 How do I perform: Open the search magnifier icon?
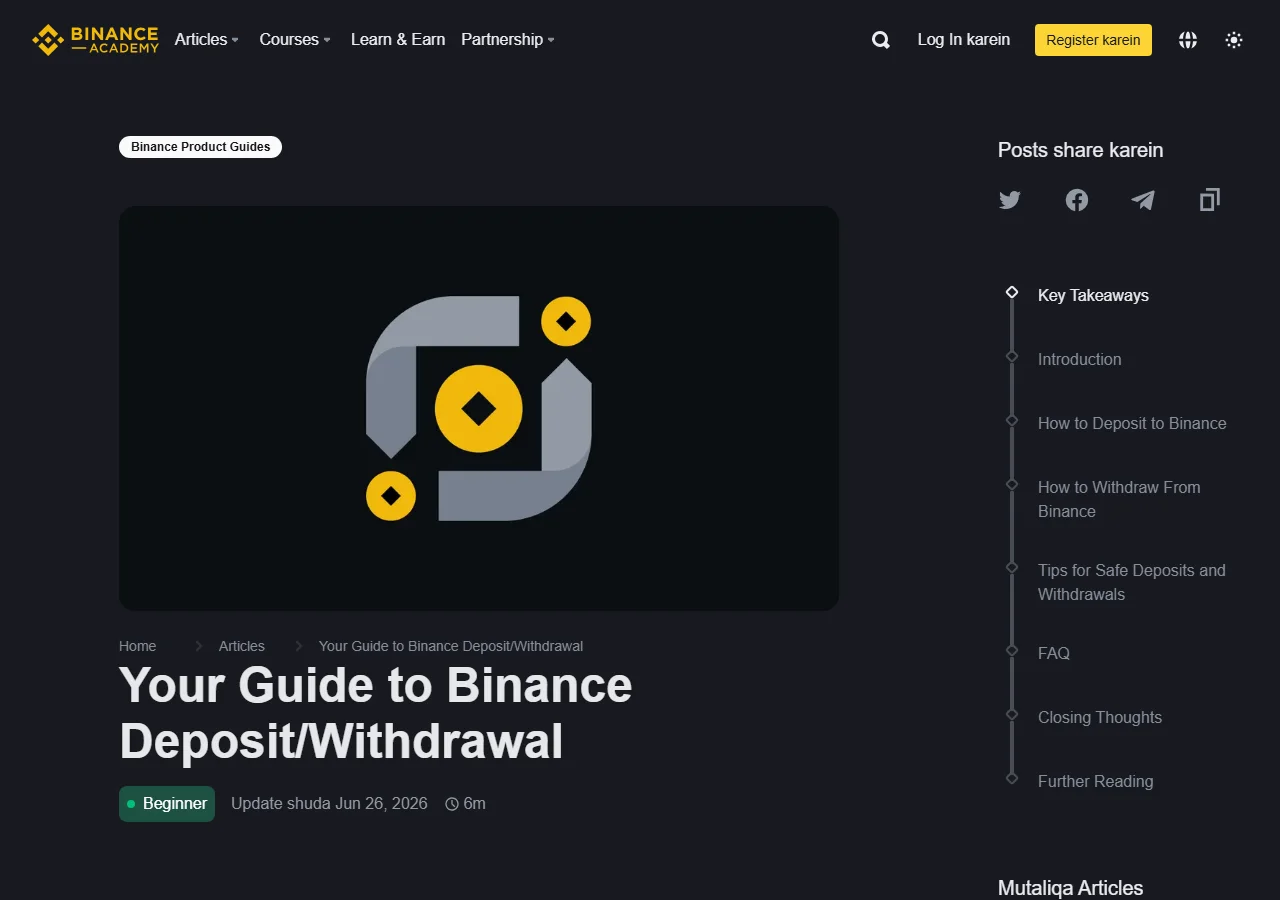(x=881, y=40)
